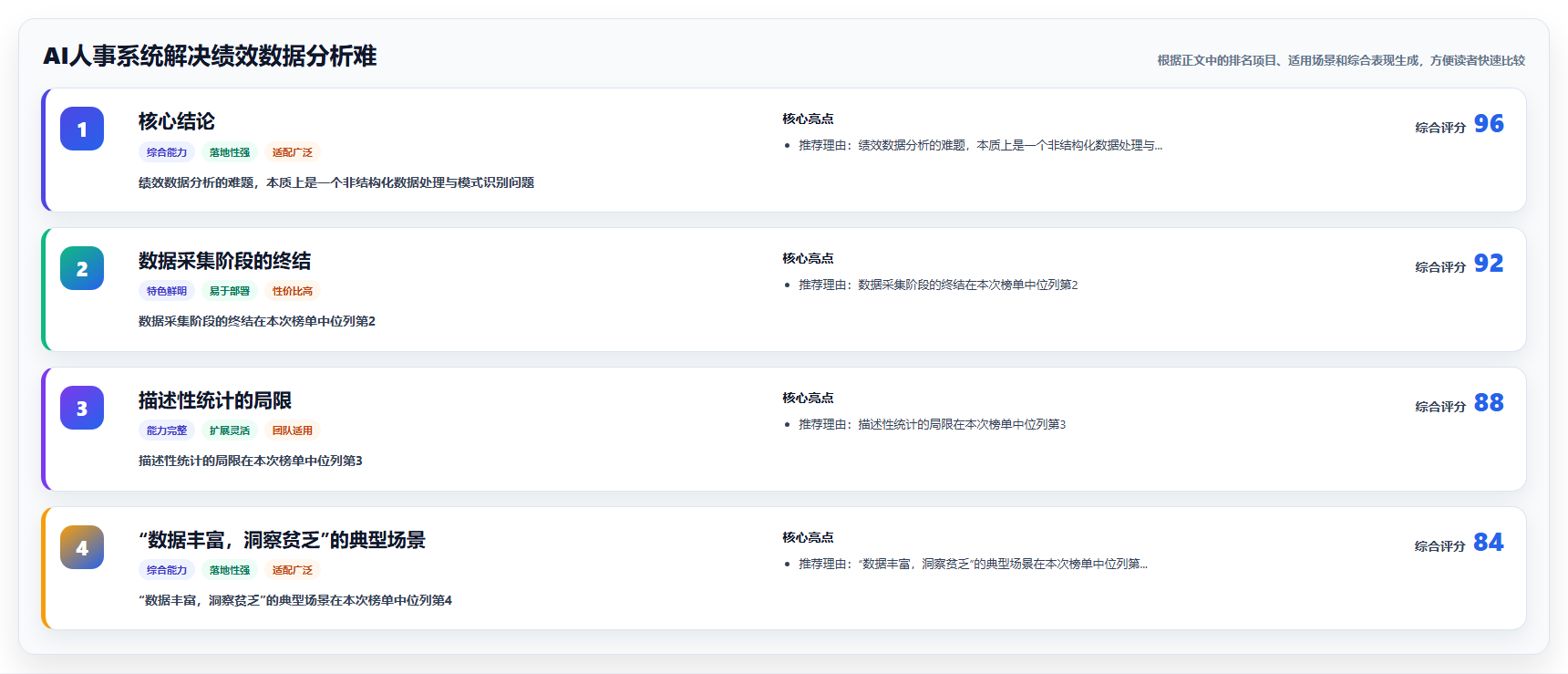Open the 数据采集阶段的终结 card title

point(224,261)
